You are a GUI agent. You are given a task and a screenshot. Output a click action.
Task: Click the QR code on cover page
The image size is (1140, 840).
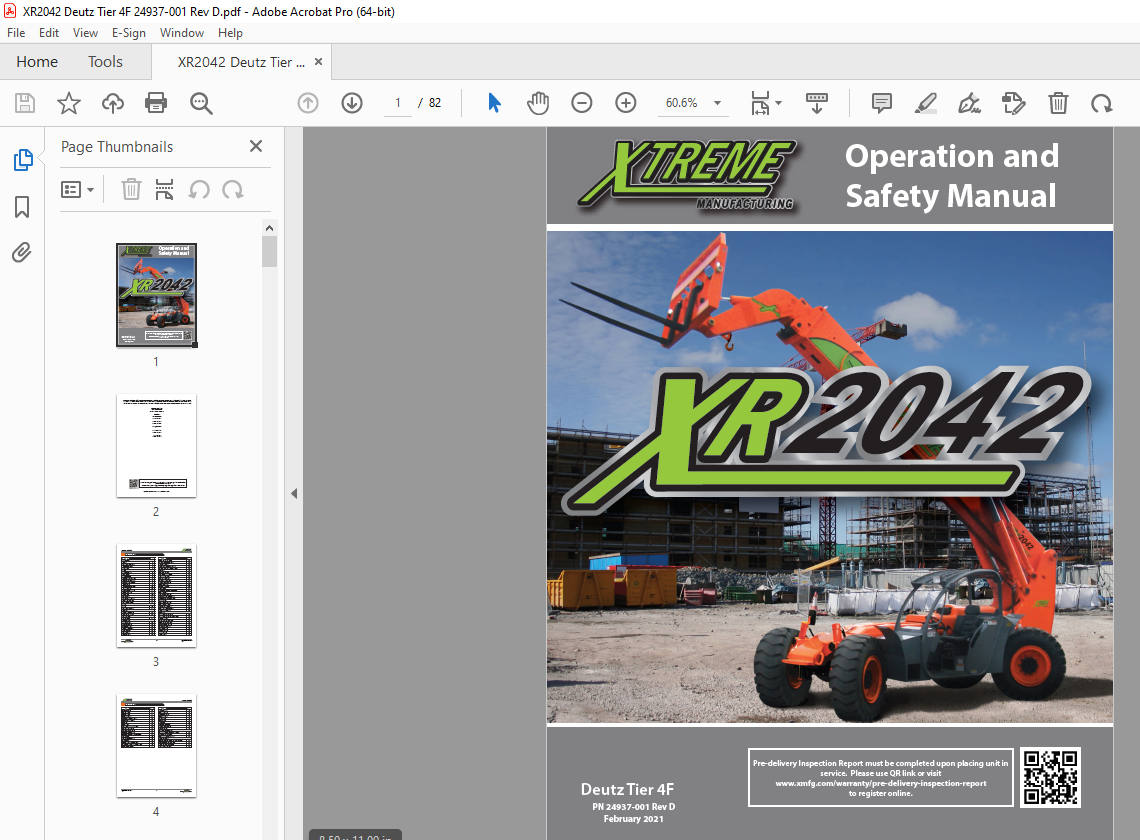click(1051, 777)
